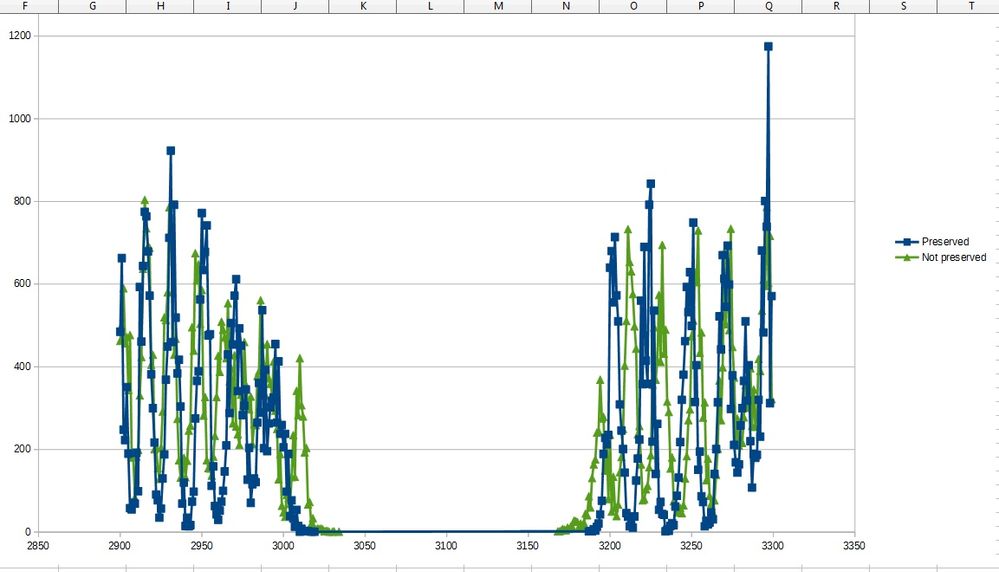Select column header K
Screen dimensions: 999x572
point(363,6)
